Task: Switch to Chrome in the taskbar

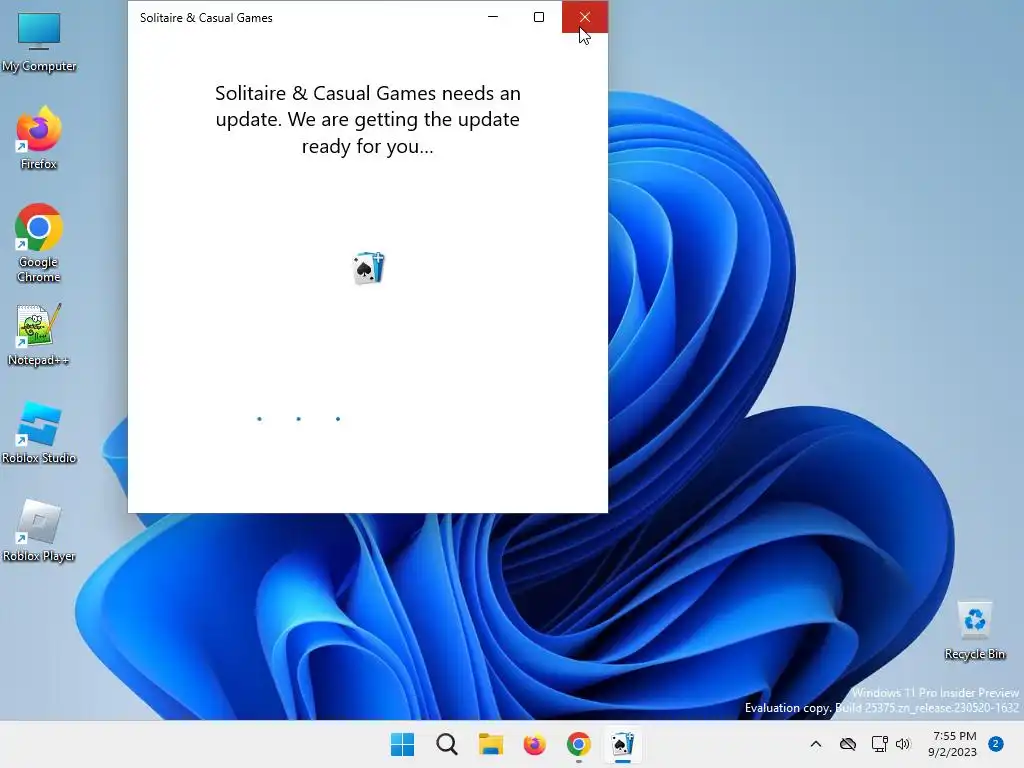Action: pyautogui.click(x=579, y=744)
